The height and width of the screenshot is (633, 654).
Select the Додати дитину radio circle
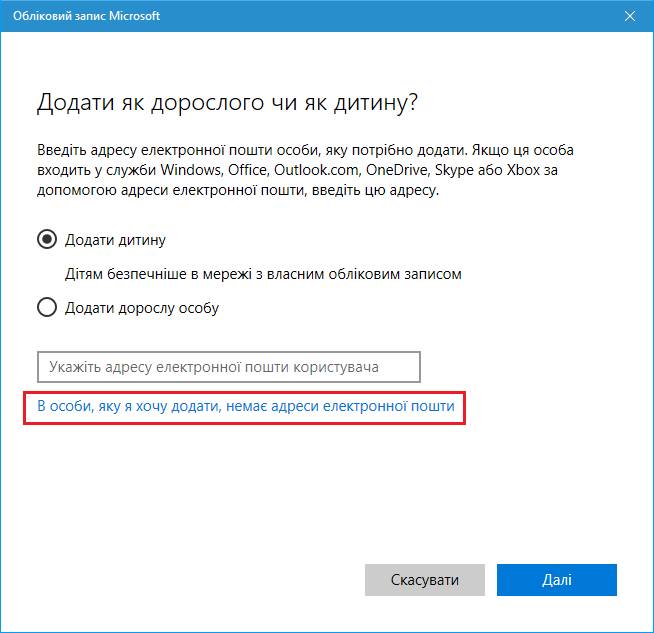(47, 239)
